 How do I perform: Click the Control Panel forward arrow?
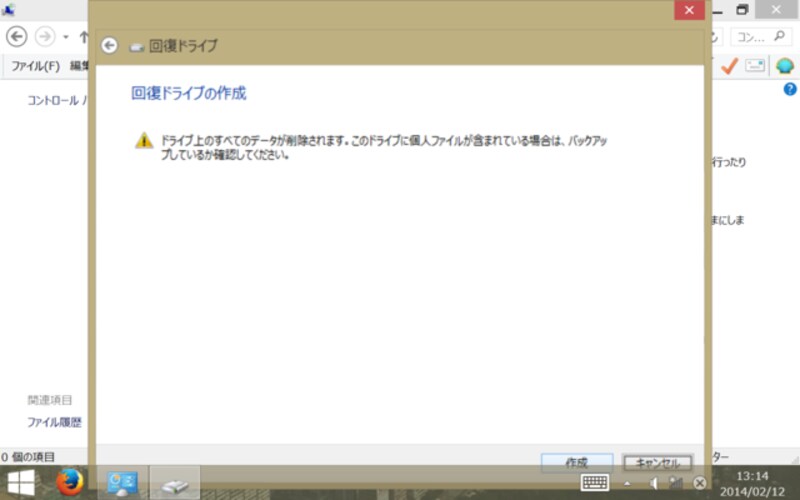45,37
